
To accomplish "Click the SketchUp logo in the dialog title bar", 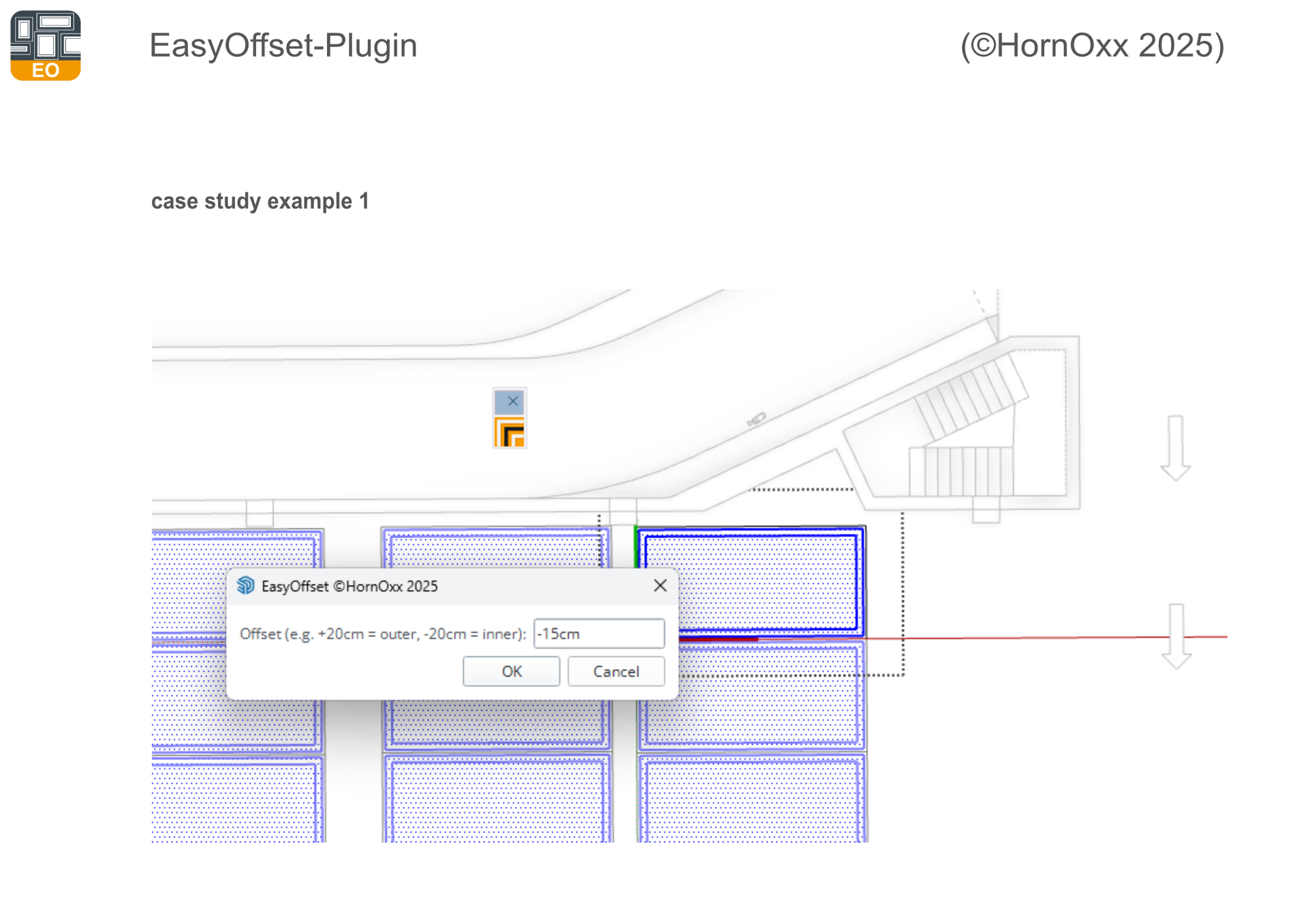I will (x=245, y=586).
